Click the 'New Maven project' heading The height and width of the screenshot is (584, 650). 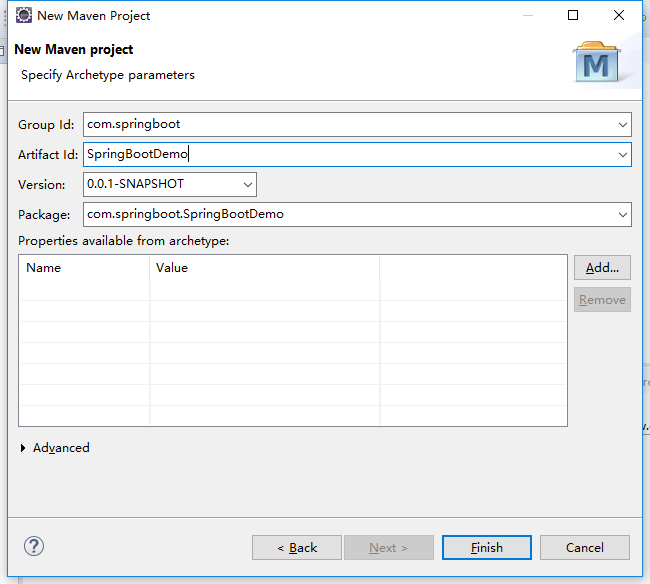pos(74,49)
